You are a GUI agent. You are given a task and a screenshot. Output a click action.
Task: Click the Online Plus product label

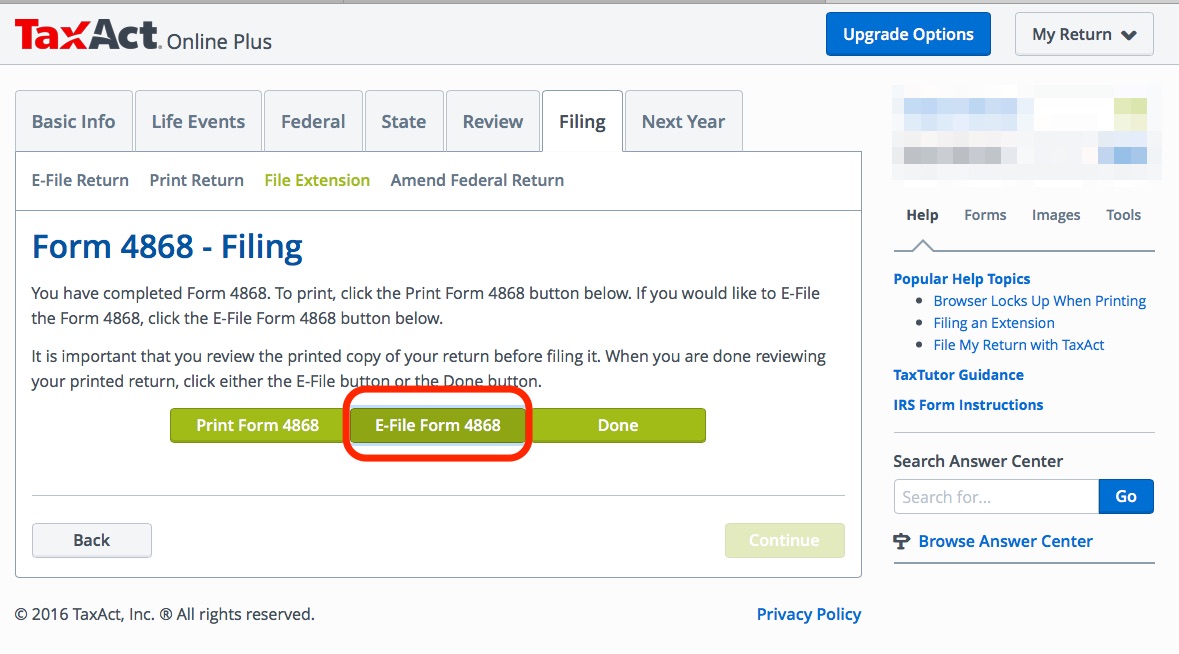pyautogui.click(x=219, y=41)
